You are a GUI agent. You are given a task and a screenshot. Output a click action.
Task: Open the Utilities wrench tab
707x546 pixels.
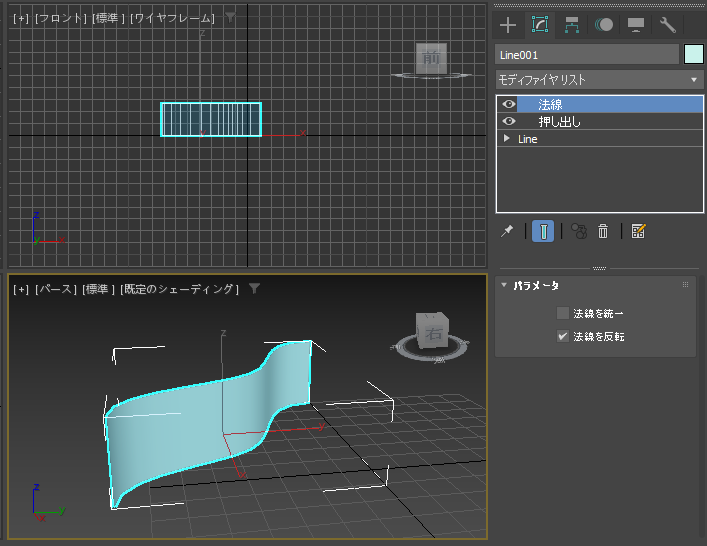(667, 25)
